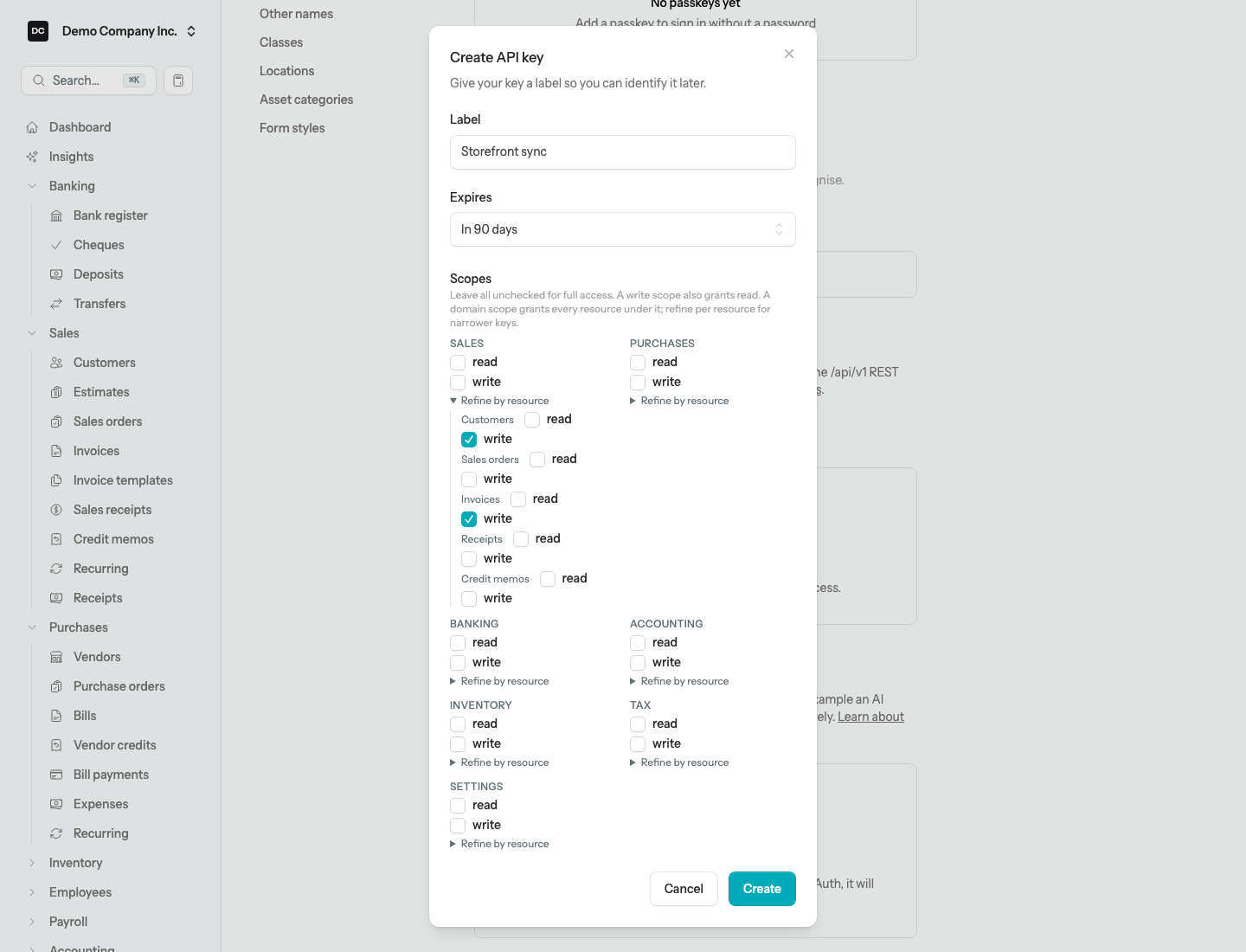The image size is (1246, 952).
Task: Close the Create API key dialog
Action: click(x=789, y=54)
